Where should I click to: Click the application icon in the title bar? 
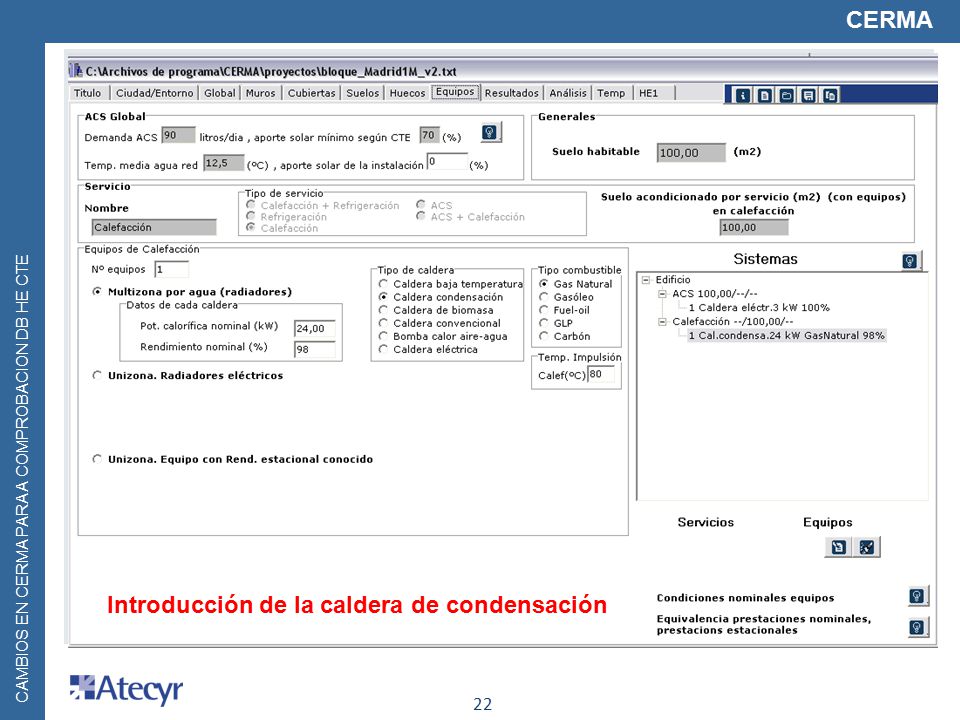(x=75, y=71)
